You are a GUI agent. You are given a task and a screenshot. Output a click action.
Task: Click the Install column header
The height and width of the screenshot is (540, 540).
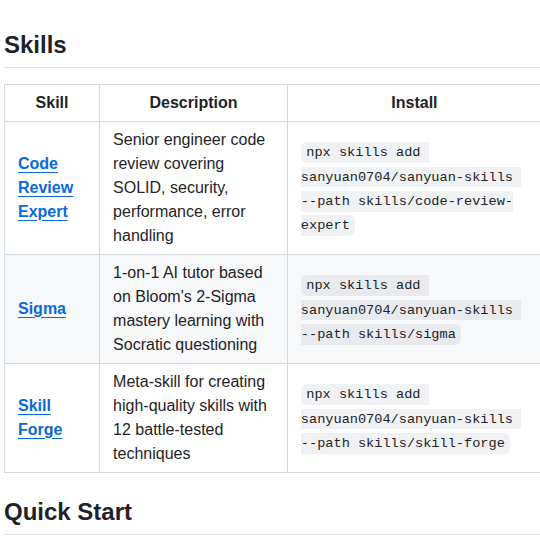coord(414,103)
